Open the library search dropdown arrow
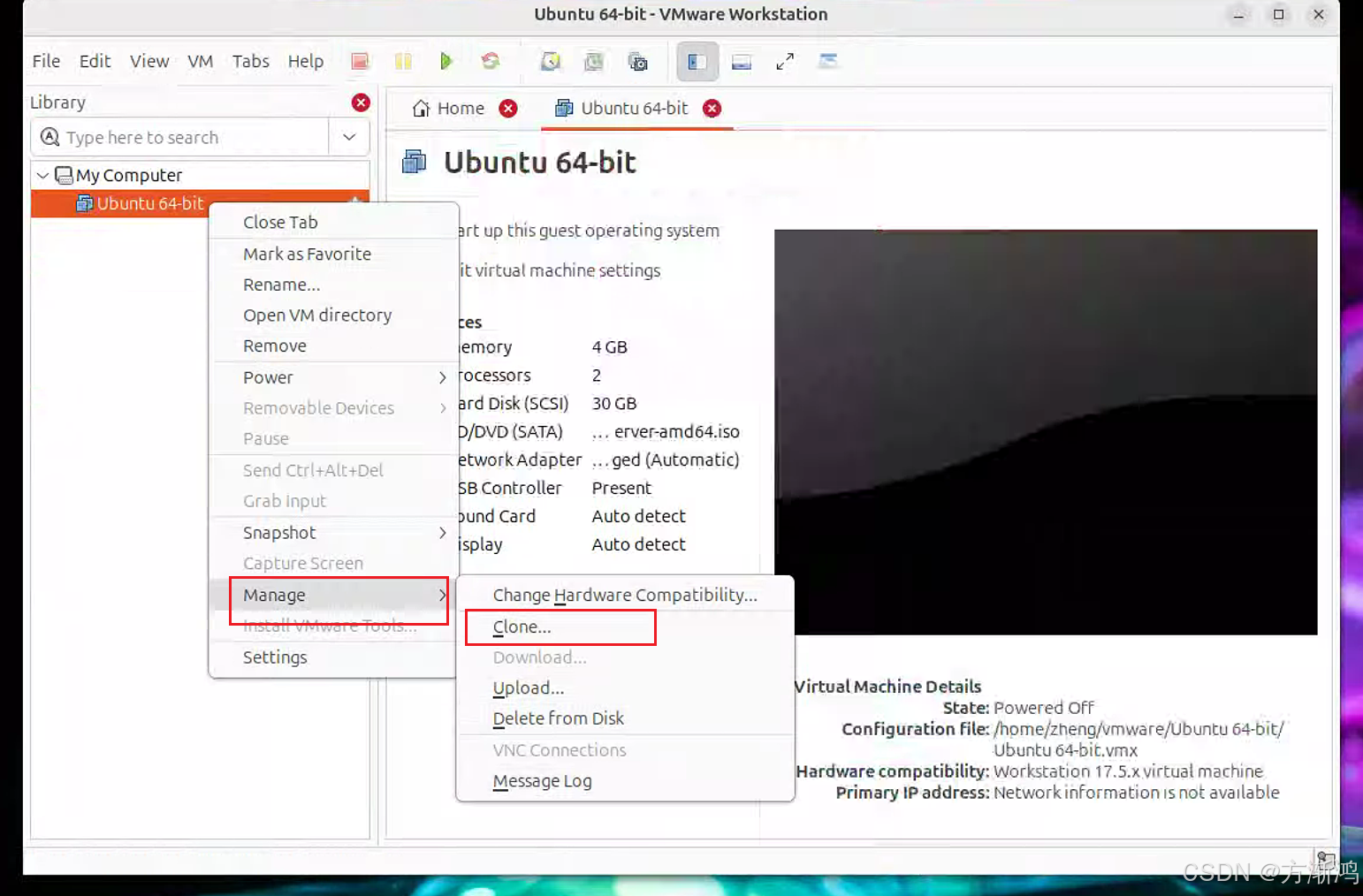 (349, 137)
